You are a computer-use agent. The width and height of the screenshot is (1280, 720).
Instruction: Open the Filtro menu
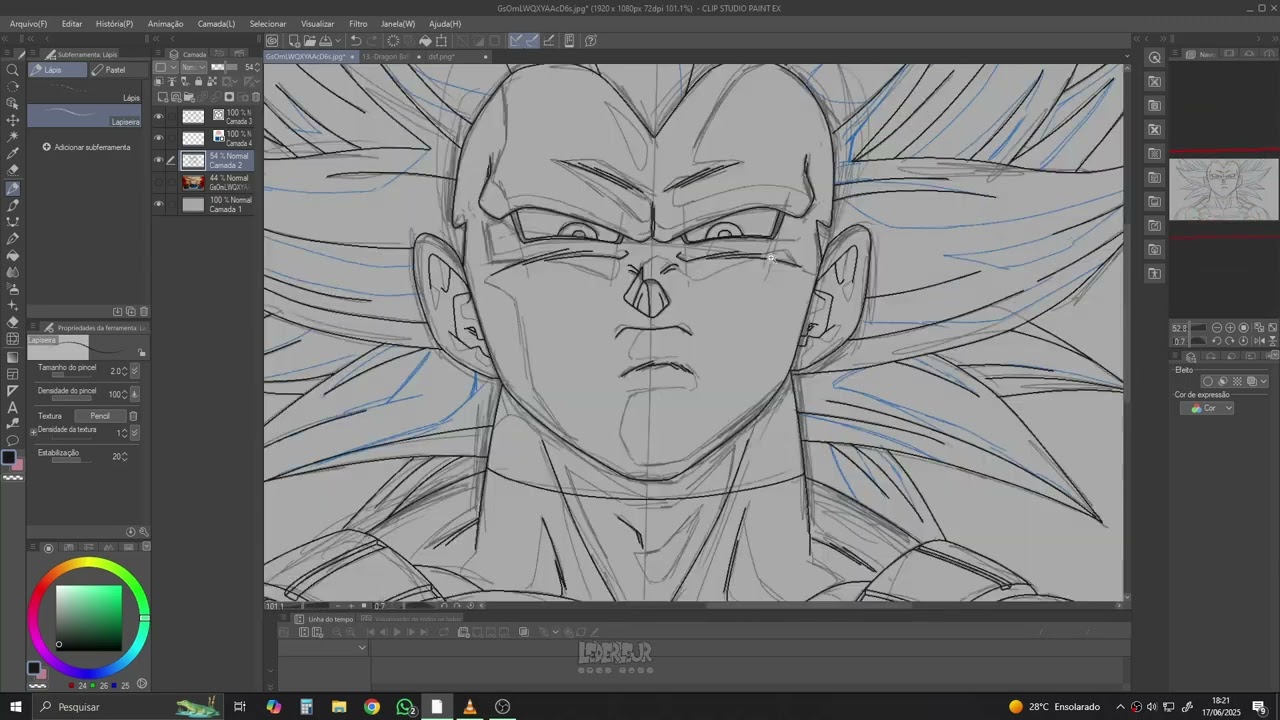[358, 23]
